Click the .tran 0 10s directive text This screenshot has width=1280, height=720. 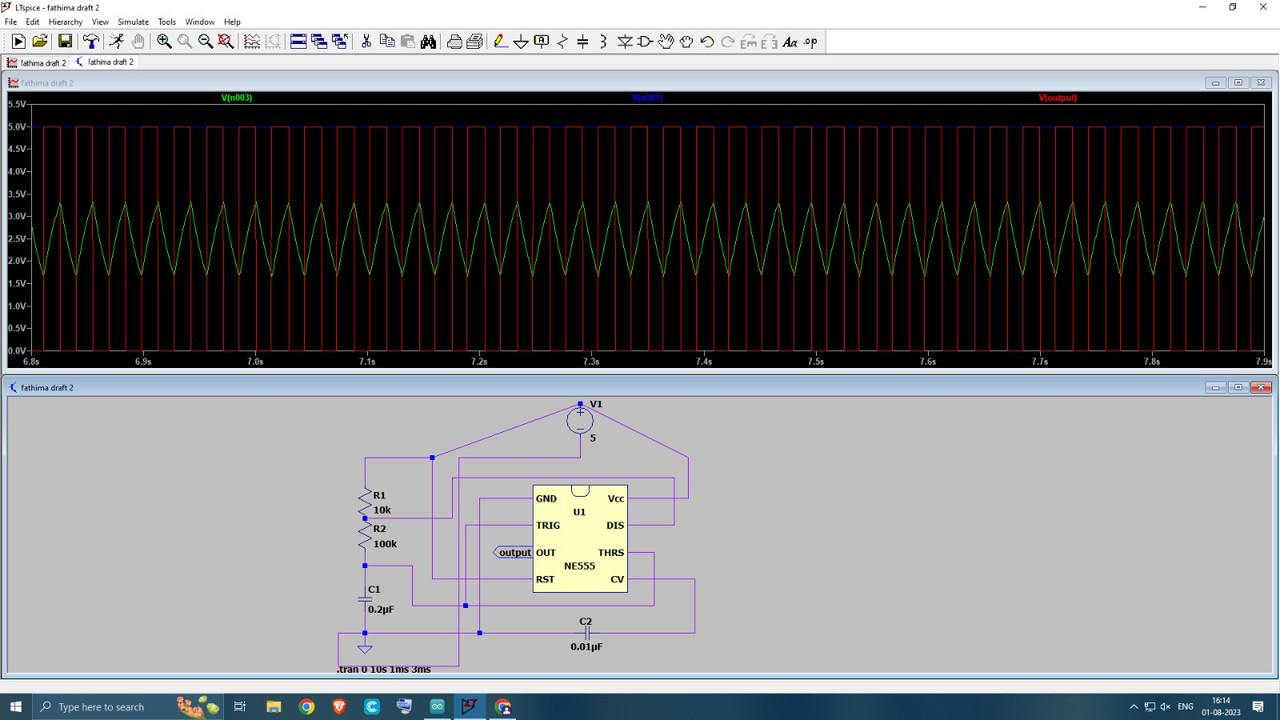coord(384,669)
